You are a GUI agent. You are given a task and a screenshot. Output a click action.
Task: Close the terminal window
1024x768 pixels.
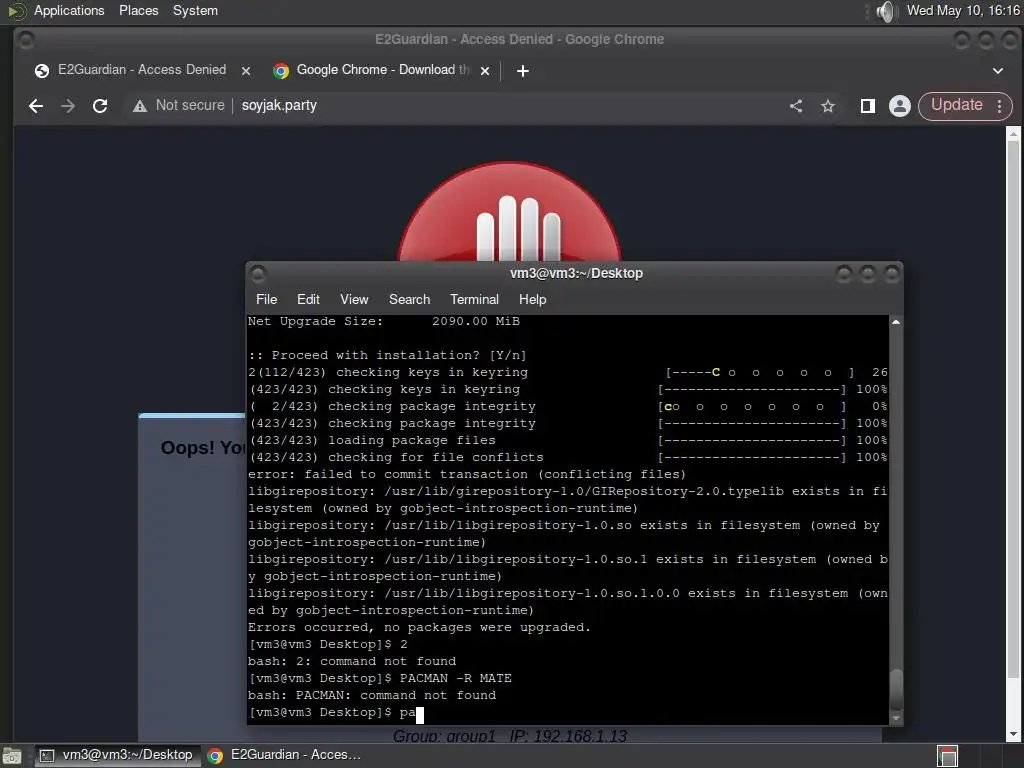point(891,274)
